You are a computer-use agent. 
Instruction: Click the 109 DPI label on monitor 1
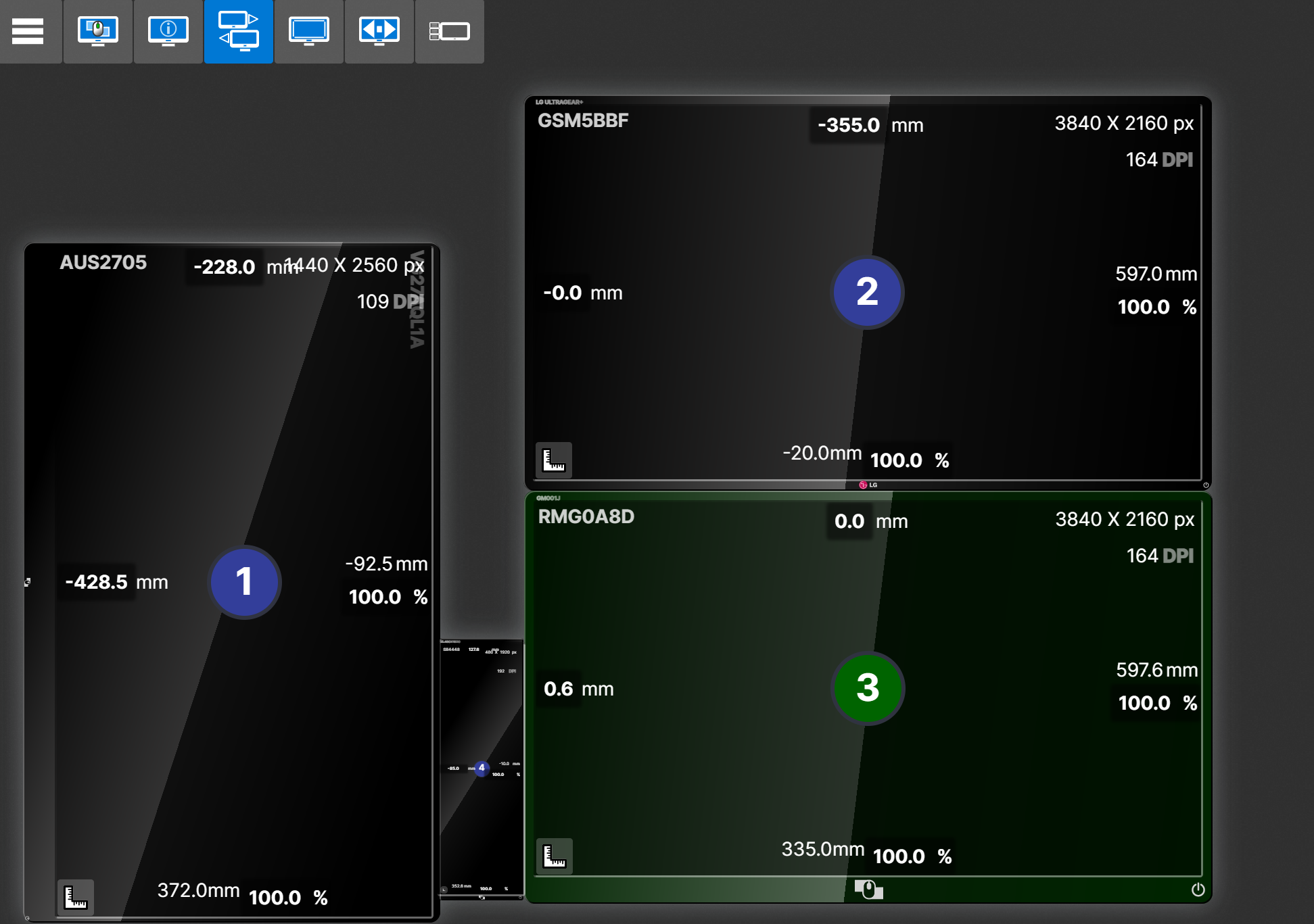[390, 301]
